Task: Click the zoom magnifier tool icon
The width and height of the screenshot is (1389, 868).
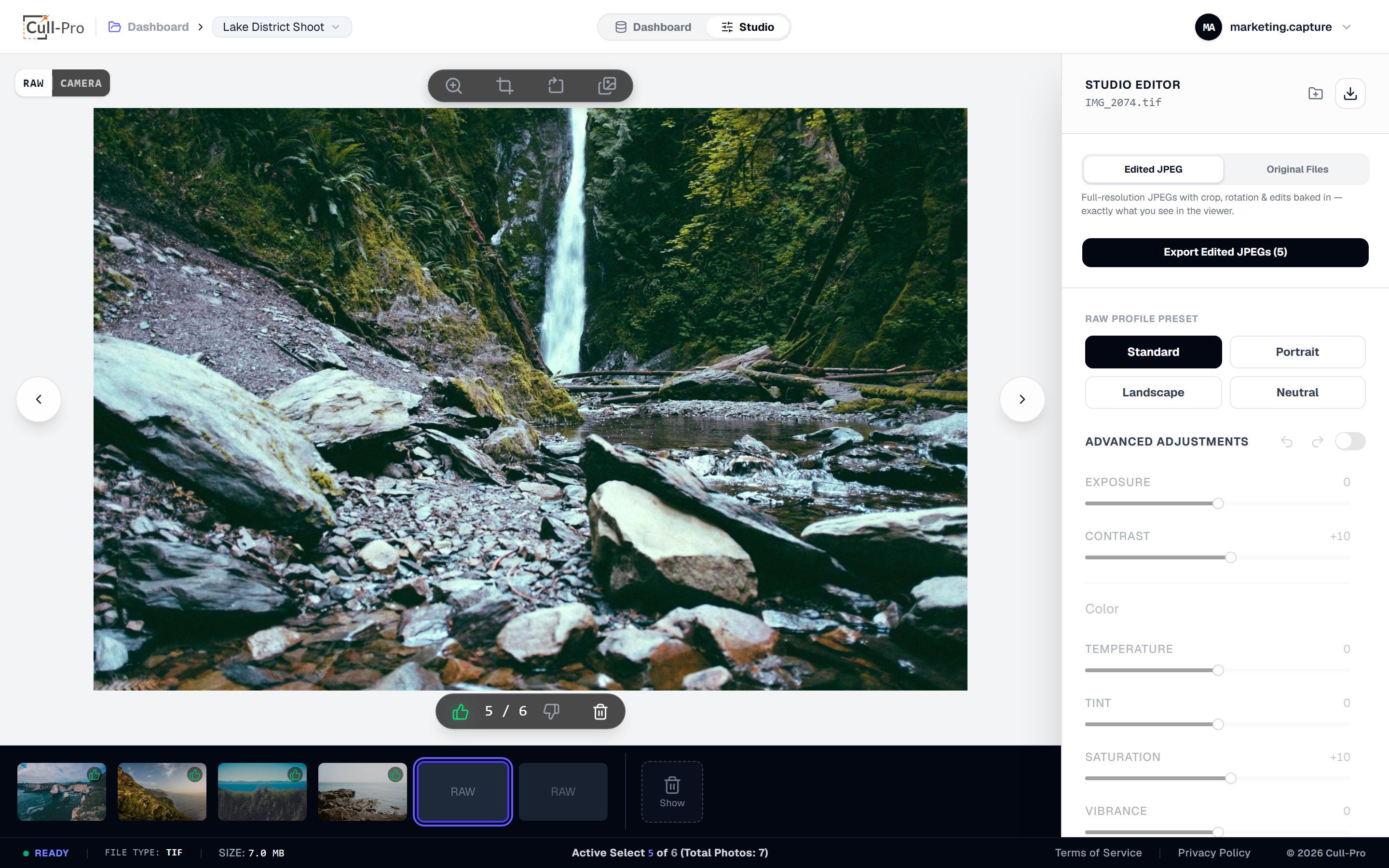Action: pyautogui.click(x=453, y=86)
